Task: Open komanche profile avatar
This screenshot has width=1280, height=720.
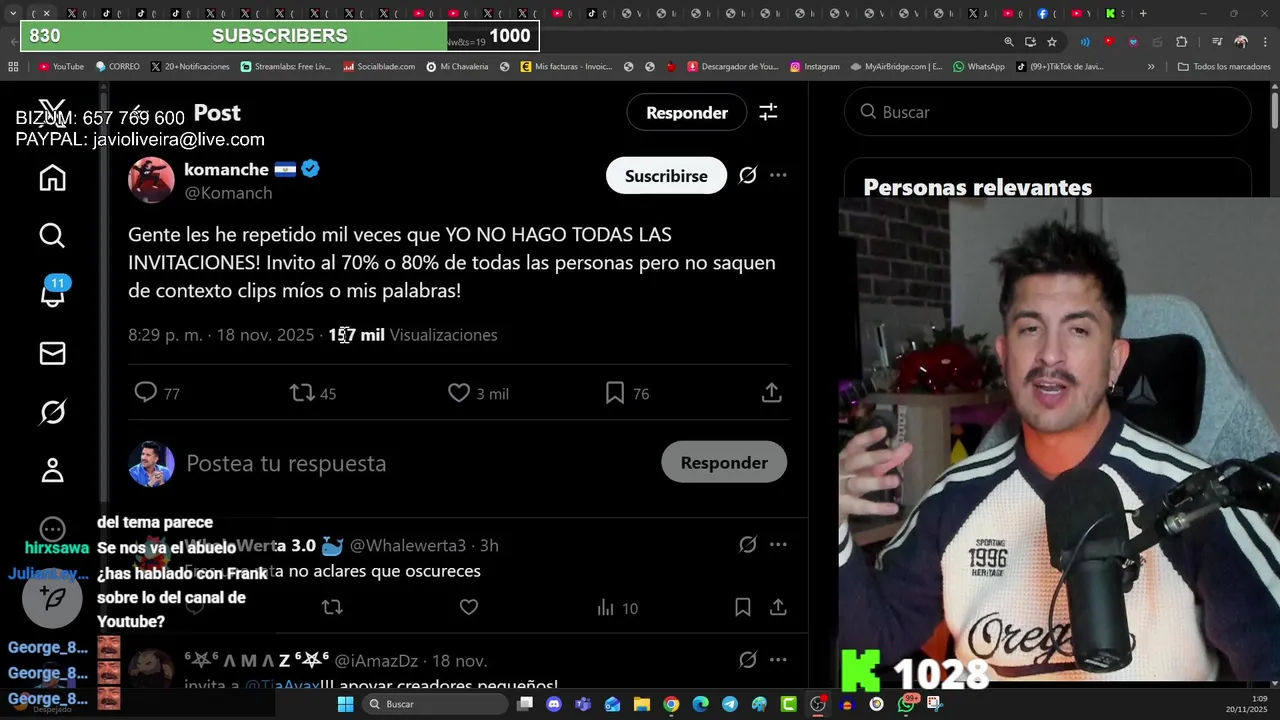Action: (x=151, y=180)
